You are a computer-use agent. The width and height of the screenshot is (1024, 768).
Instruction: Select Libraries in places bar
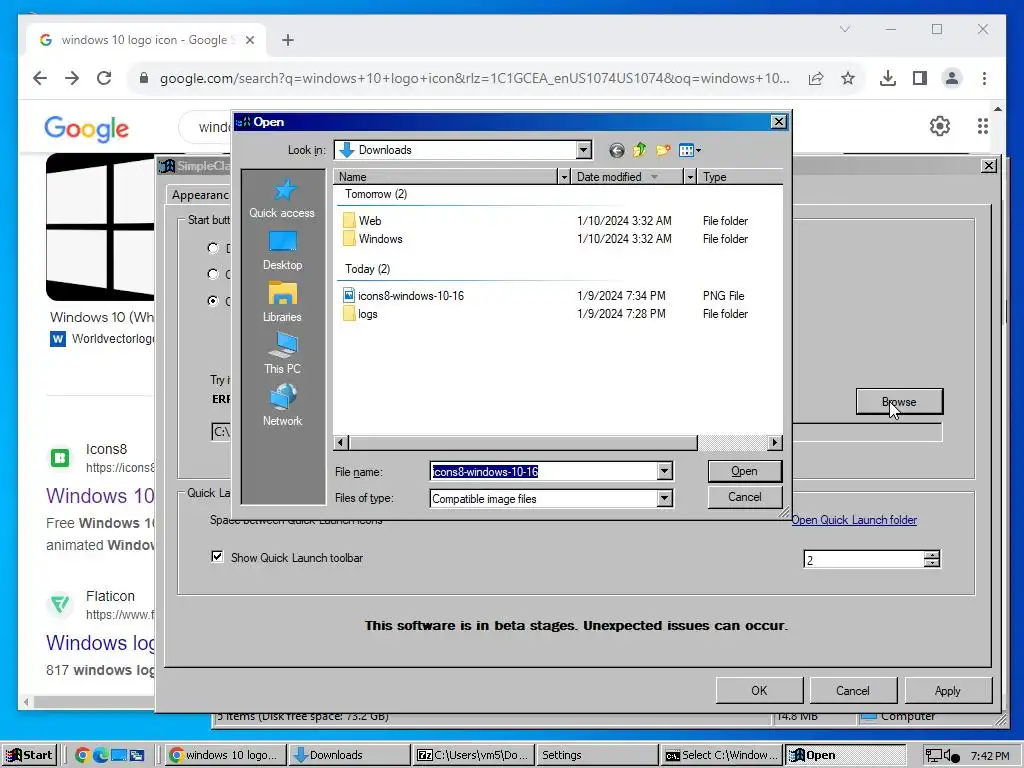282,302
